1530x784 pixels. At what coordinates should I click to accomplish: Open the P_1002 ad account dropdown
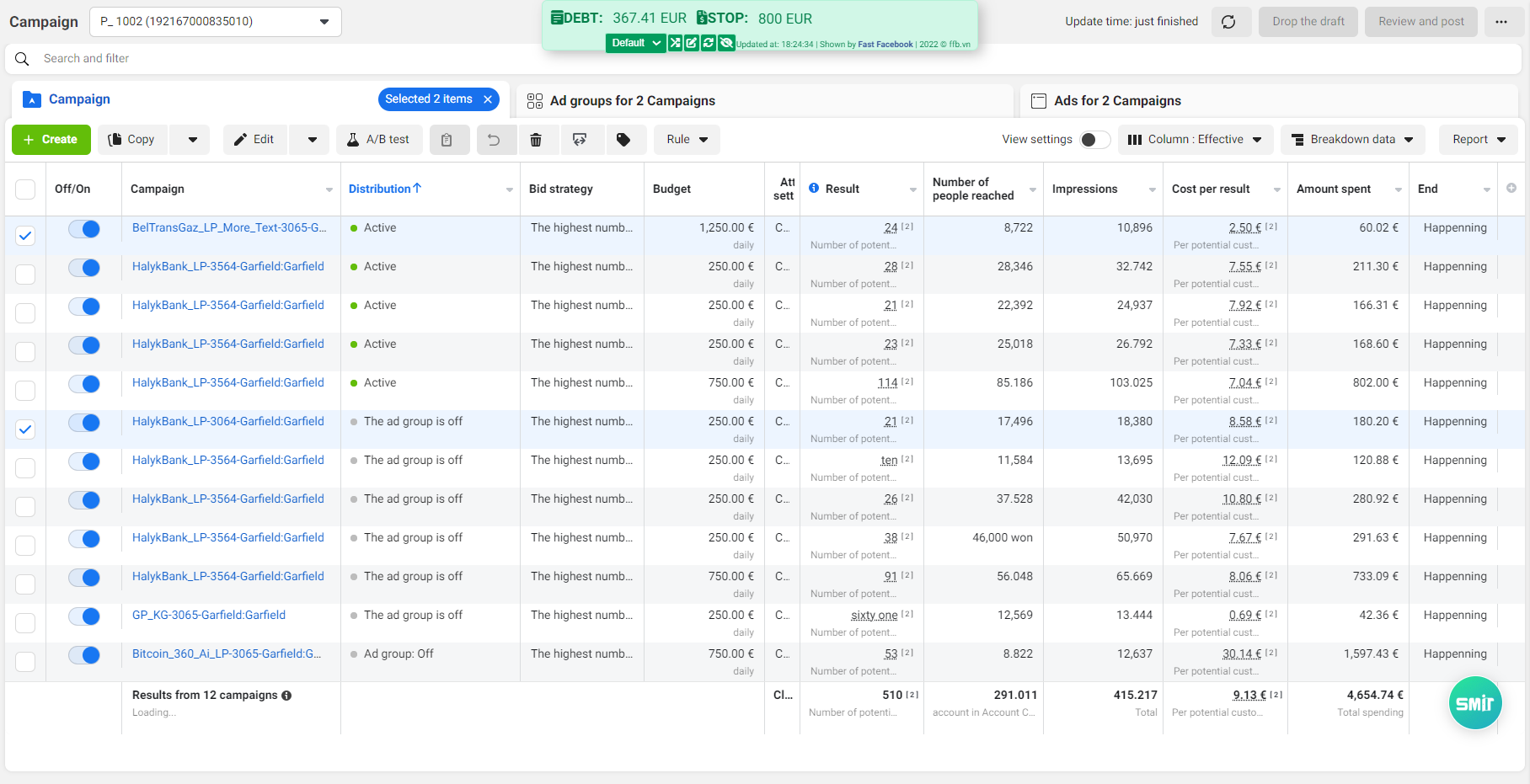tap(216, 22)
